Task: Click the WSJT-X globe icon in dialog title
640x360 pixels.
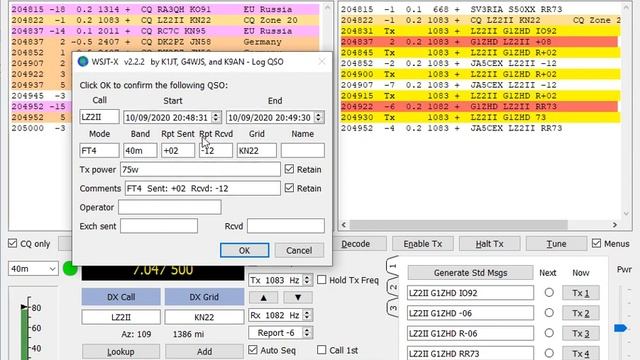Action: click(x=83, y=62)
